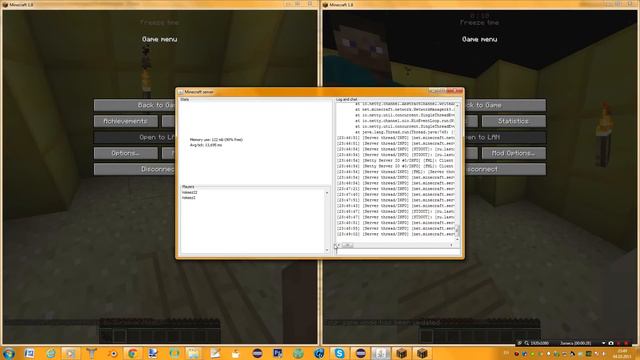Open the notepad-with-pencil taskbar icon
The image size is (640, 360).
click(215, 353)
